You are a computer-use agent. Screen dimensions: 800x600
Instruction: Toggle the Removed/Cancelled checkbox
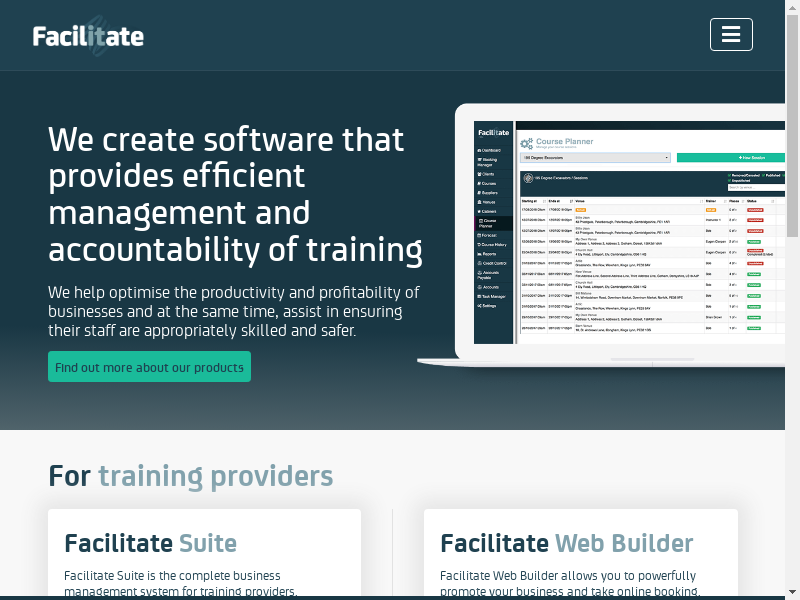(x=730, y=174)
